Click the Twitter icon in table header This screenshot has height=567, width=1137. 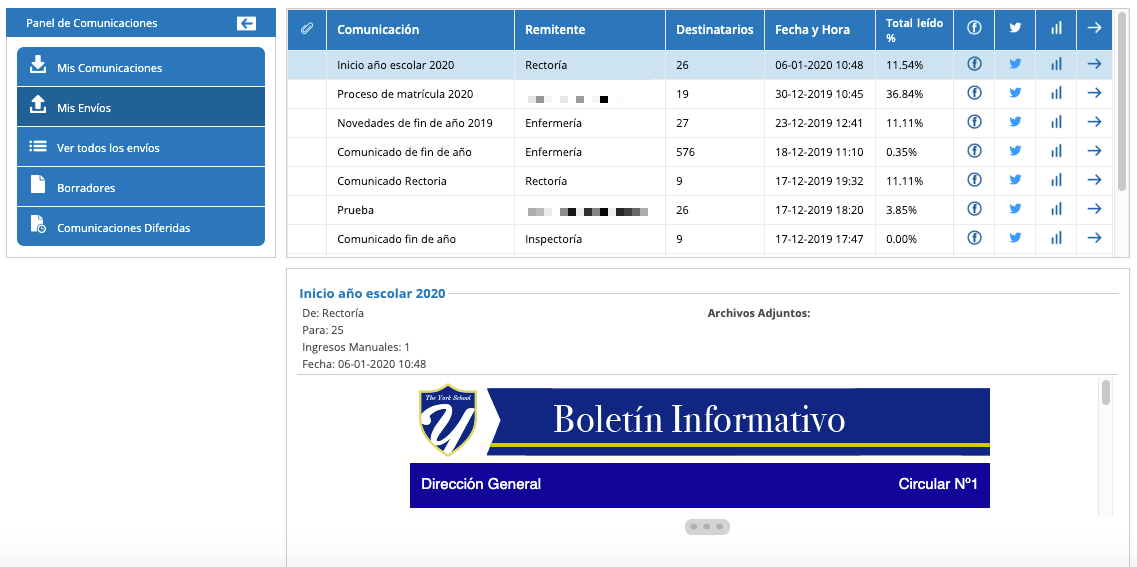(x=1015, y=28)
